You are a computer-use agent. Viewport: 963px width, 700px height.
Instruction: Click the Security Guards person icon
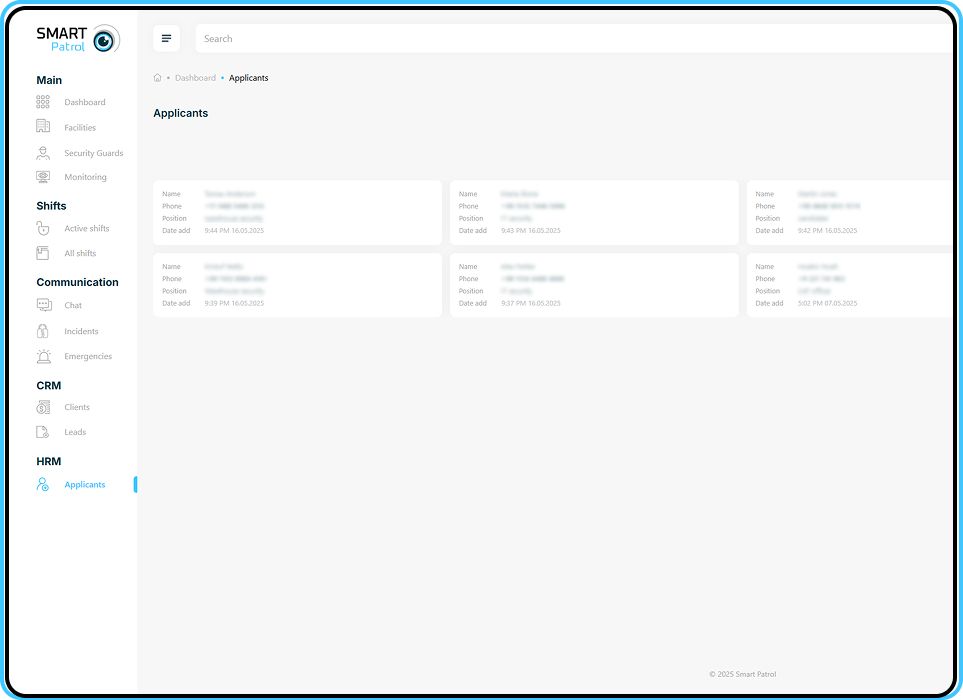43,153
